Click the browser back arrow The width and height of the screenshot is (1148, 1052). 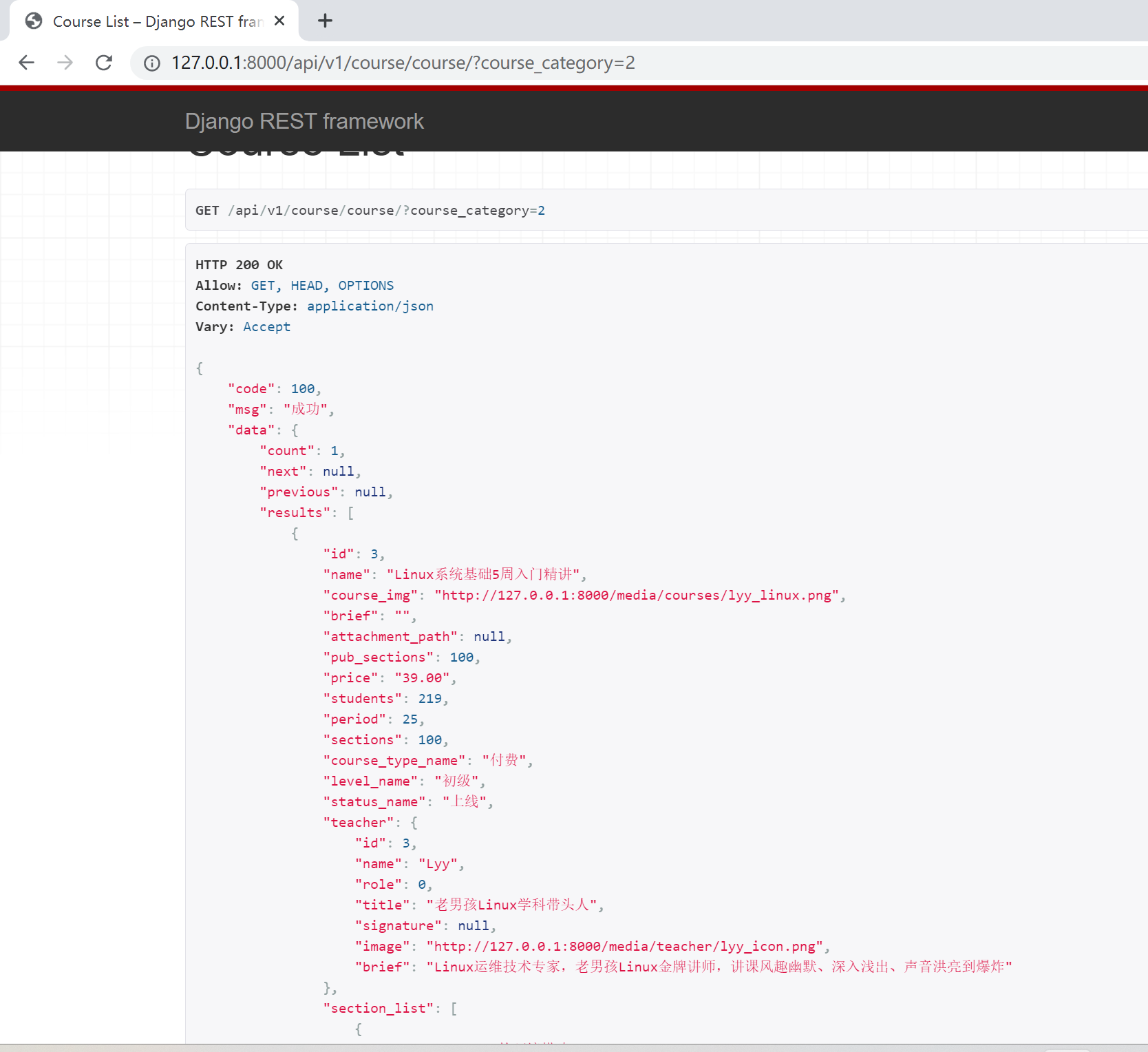(26, 63)
